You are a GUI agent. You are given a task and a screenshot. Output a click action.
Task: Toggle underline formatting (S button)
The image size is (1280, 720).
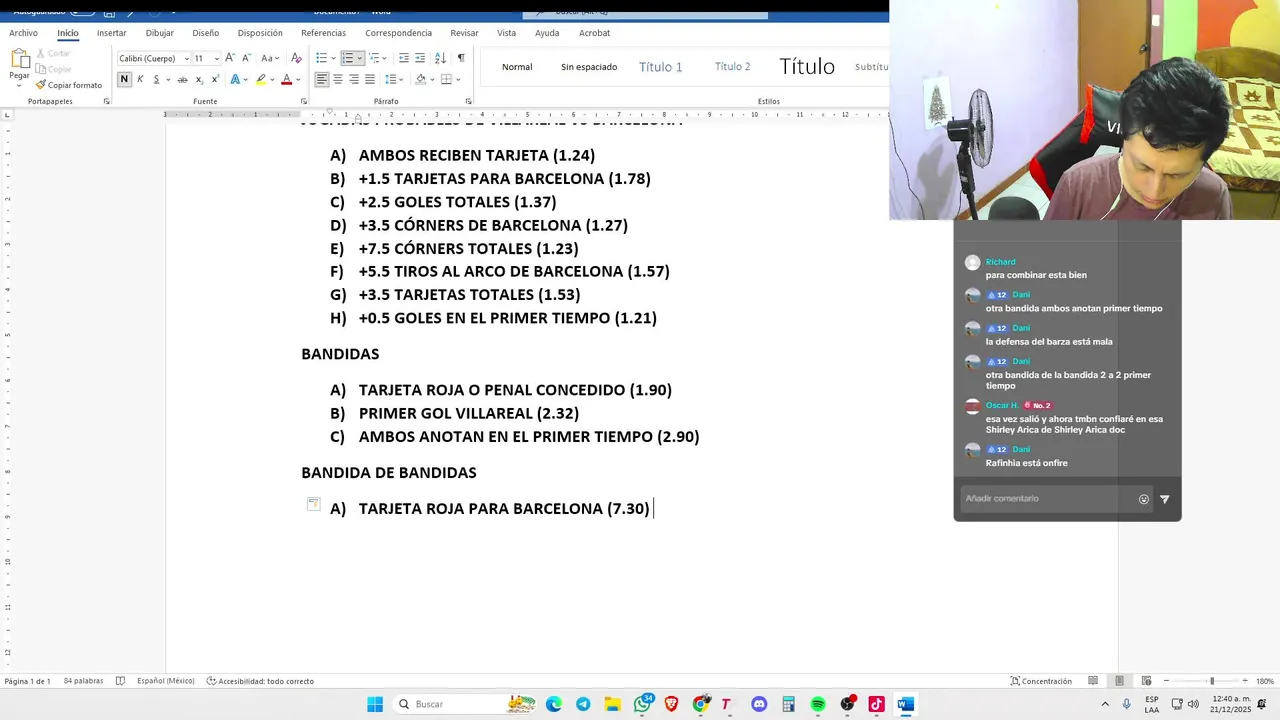[x=154, y=79]
